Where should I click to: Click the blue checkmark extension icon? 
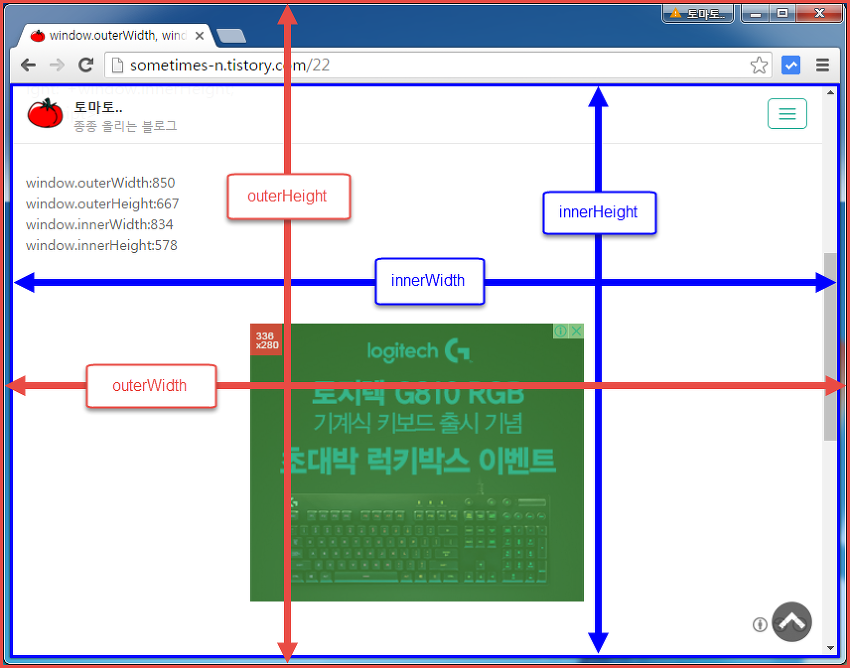click(791, 65)
